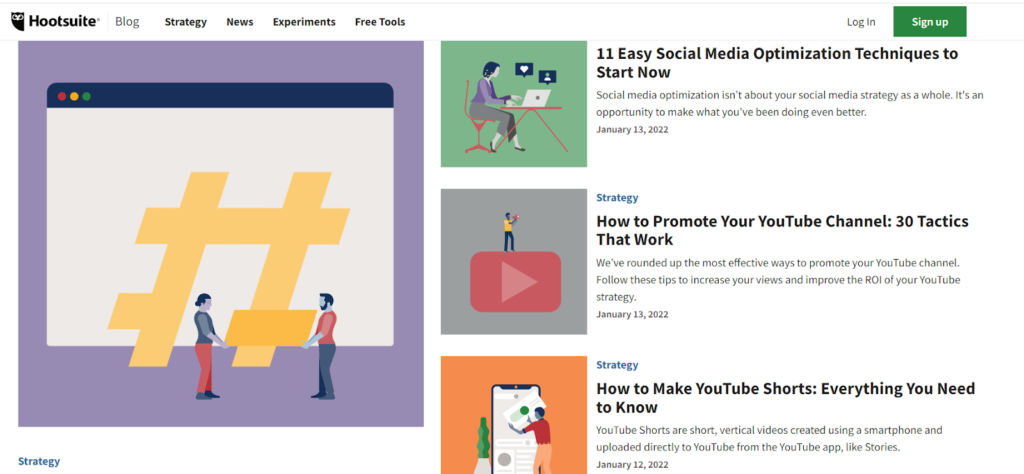The height and width of the screenshot is (474, 1024).
Task: Click Strategy tag below the hashtag image
Action: tap(39, 461)
